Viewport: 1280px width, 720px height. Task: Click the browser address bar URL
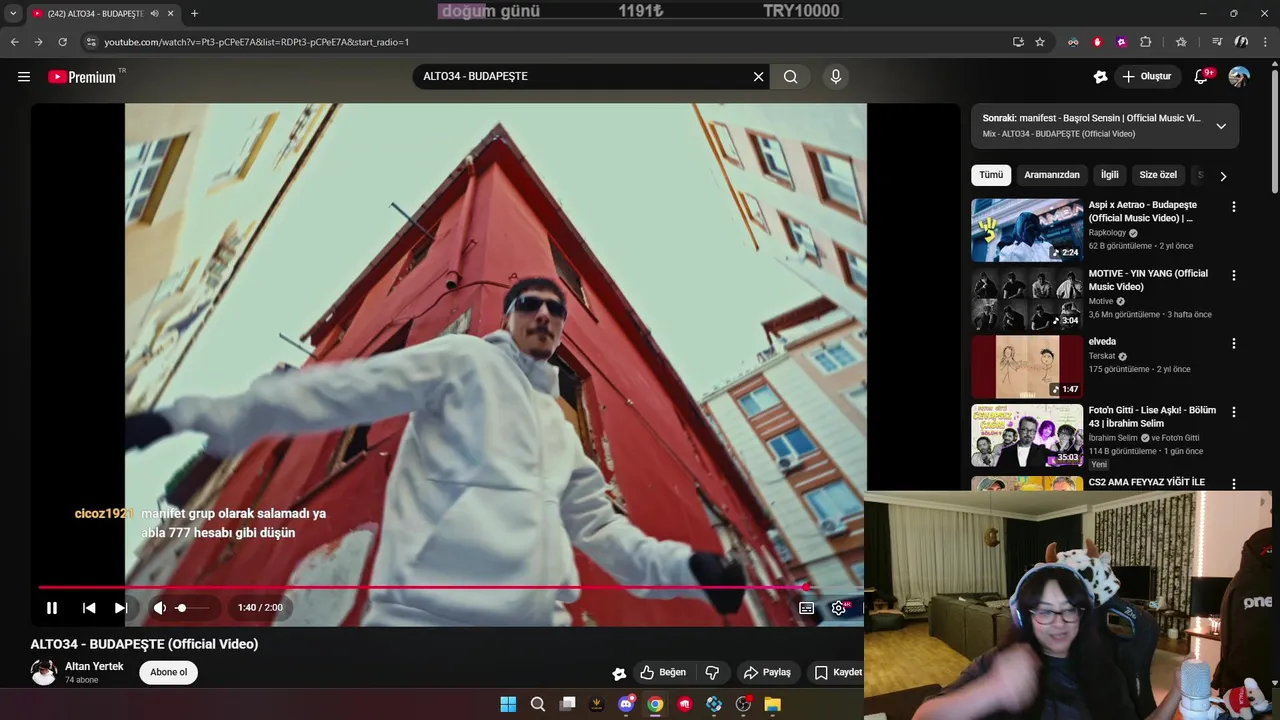[x=256, y=42]
